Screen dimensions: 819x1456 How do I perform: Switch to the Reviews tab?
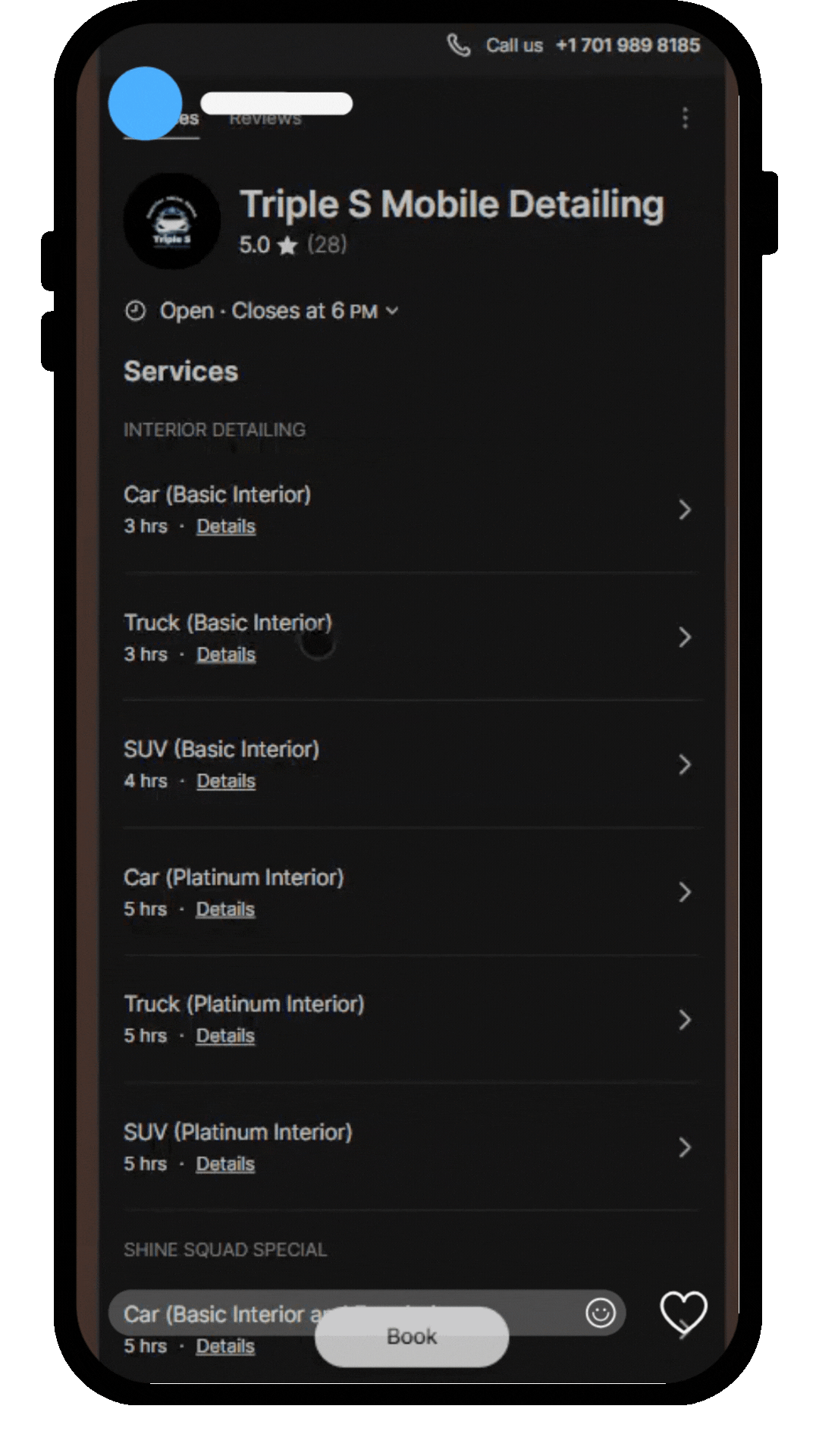click(265, 119)
